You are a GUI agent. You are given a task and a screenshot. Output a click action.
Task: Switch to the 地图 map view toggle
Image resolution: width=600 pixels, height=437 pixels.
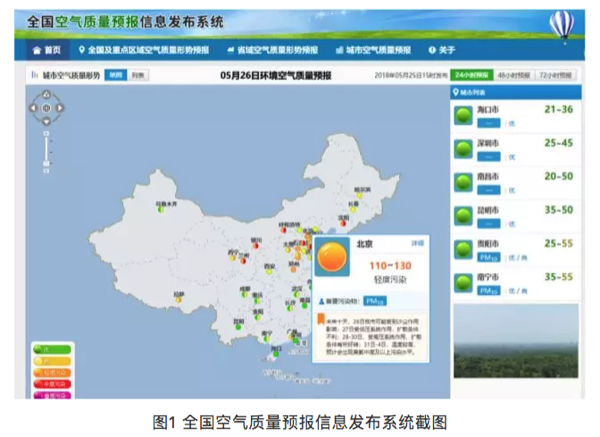pyautogui.click(x=116, y=75)
